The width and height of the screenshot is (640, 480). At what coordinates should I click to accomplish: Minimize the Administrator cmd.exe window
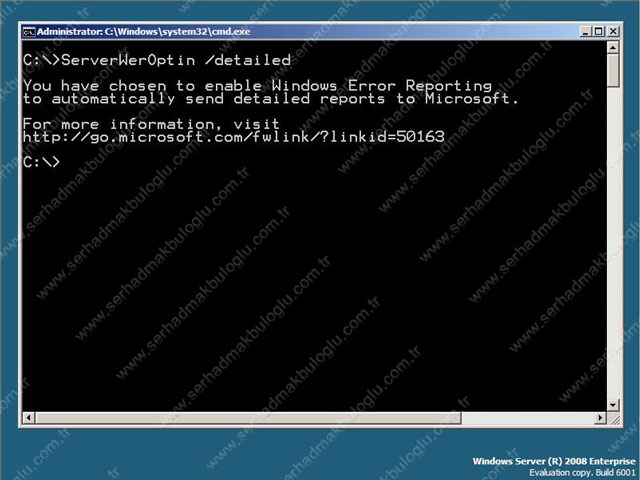click(x=586, y=31)
